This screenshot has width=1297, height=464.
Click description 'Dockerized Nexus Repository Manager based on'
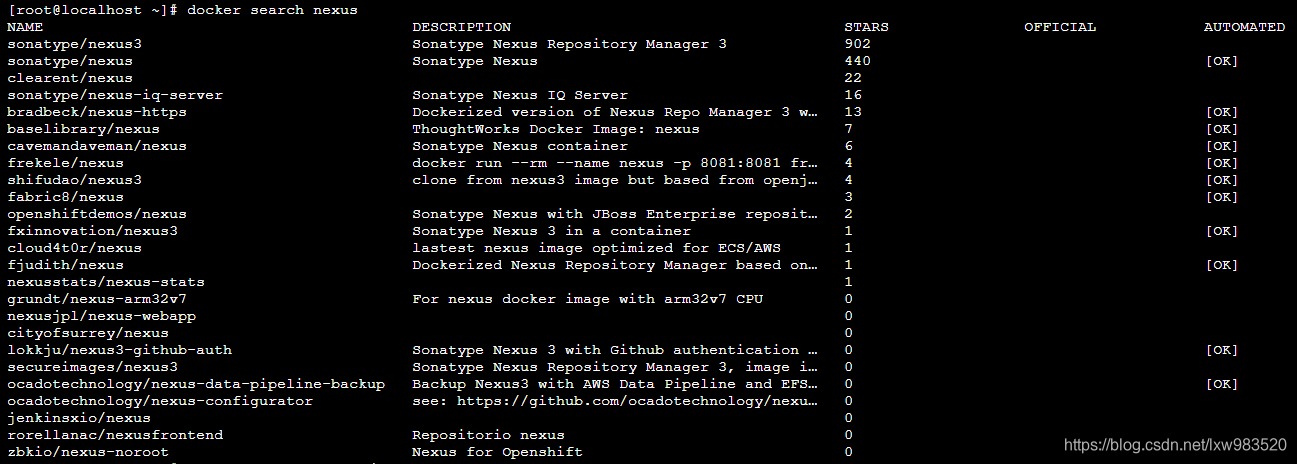pos(615,265)
